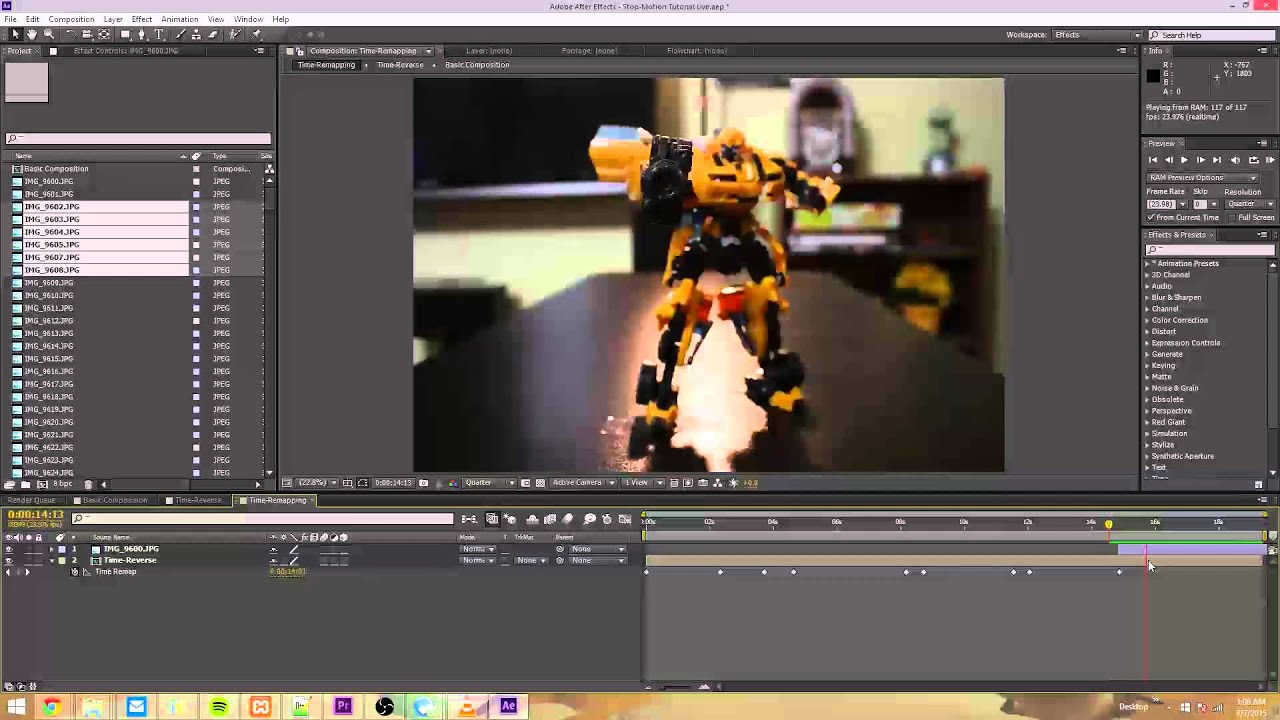Toggle Hide Shy Layers switch

tap(532, 519)
